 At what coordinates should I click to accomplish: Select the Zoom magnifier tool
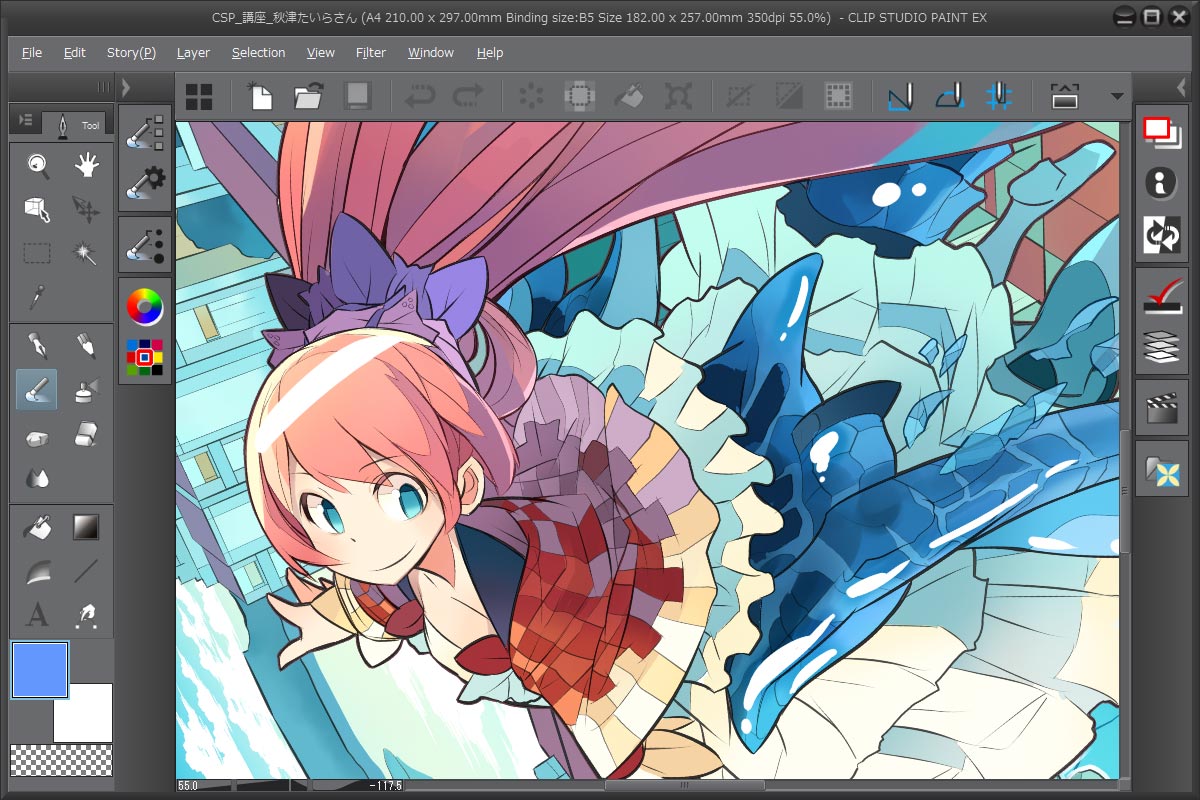click(x=37, y=166)
